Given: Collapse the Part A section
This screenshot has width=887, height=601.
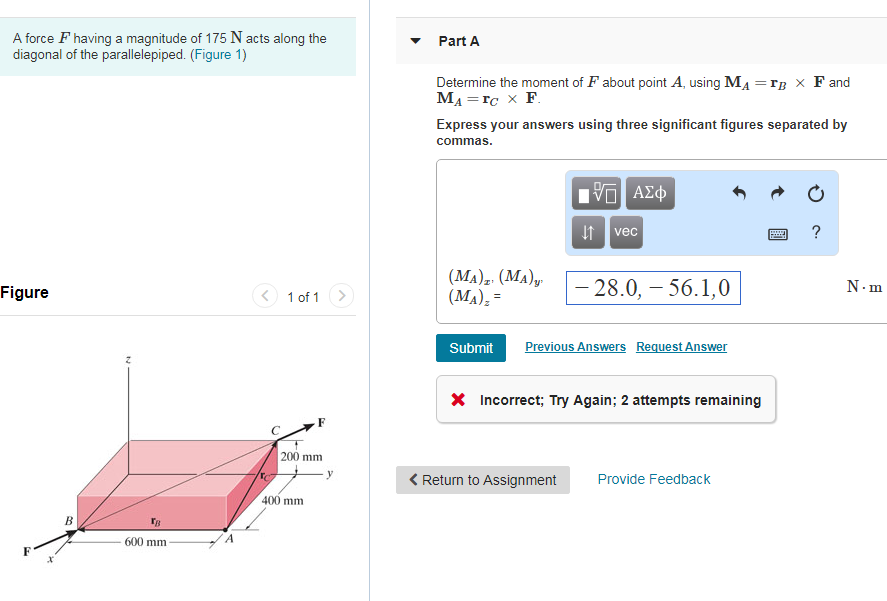Looking at the screenshot, I should pyautogui.click(x=414, y=41).
